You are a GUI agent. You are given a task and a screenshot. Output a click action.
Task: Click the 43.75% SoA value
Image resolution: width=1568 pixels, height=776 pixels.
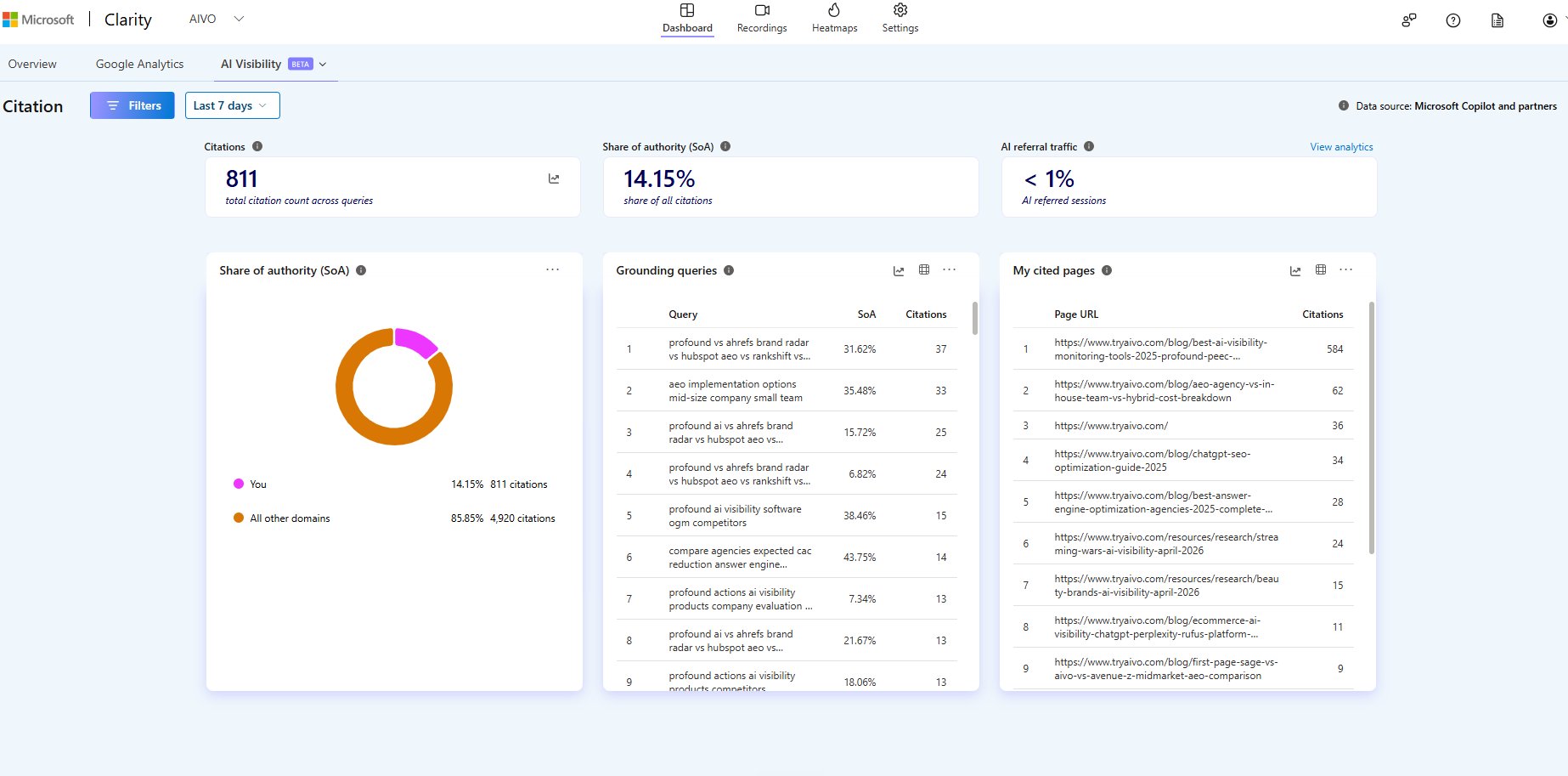coord(860,558)
